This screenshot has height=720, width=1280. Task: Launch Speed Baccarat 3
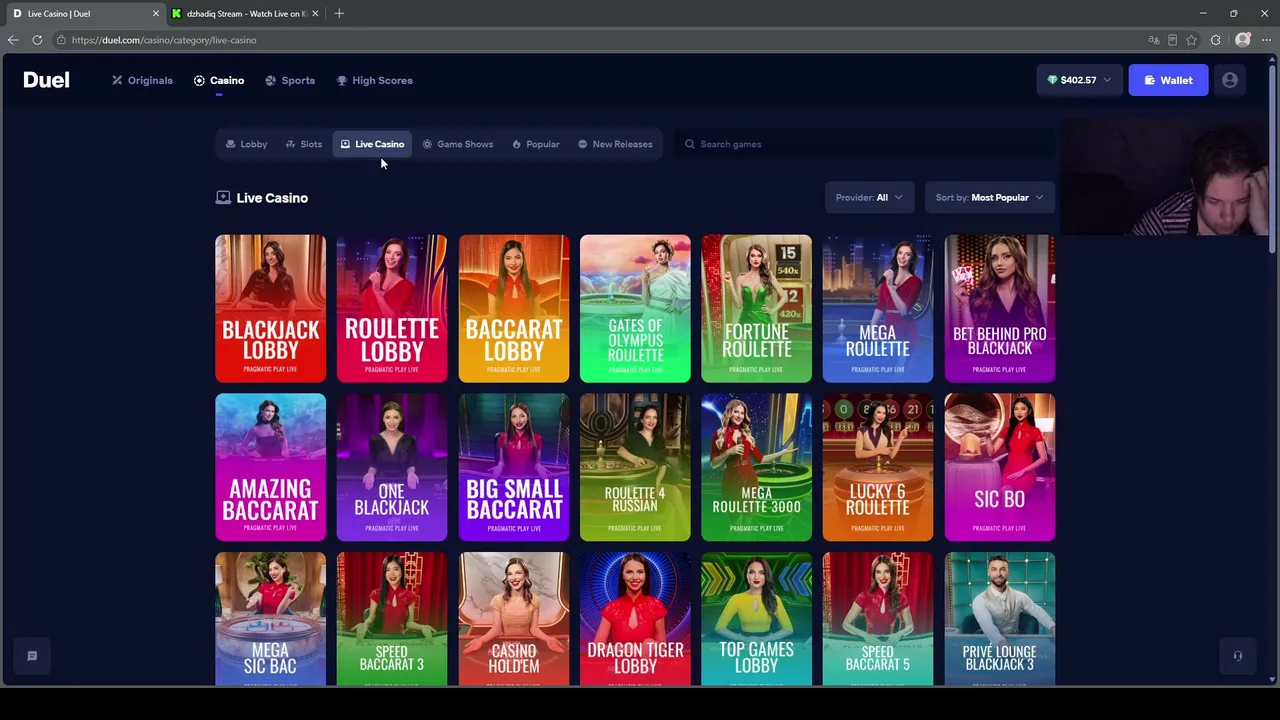click(x=392, y=619)
